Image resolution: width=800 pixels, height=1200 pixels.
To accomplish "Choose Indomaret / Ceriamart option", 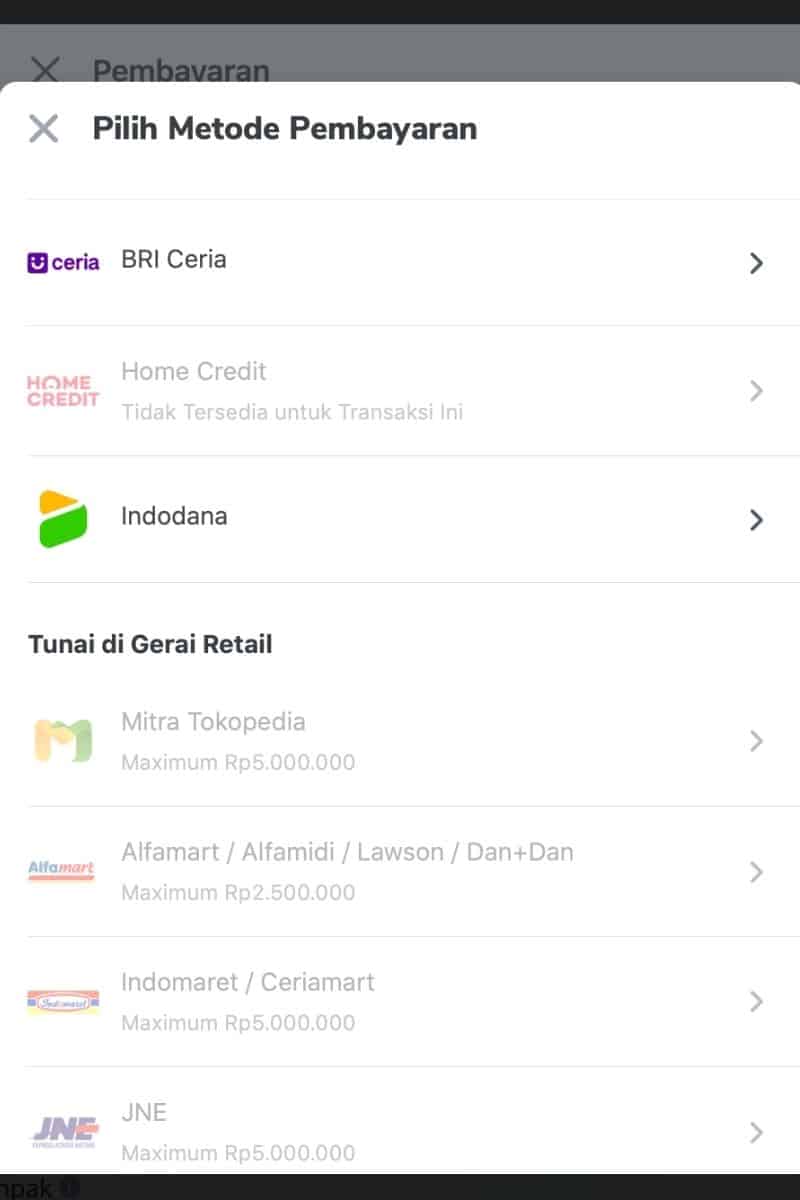I will click(248, 983).
